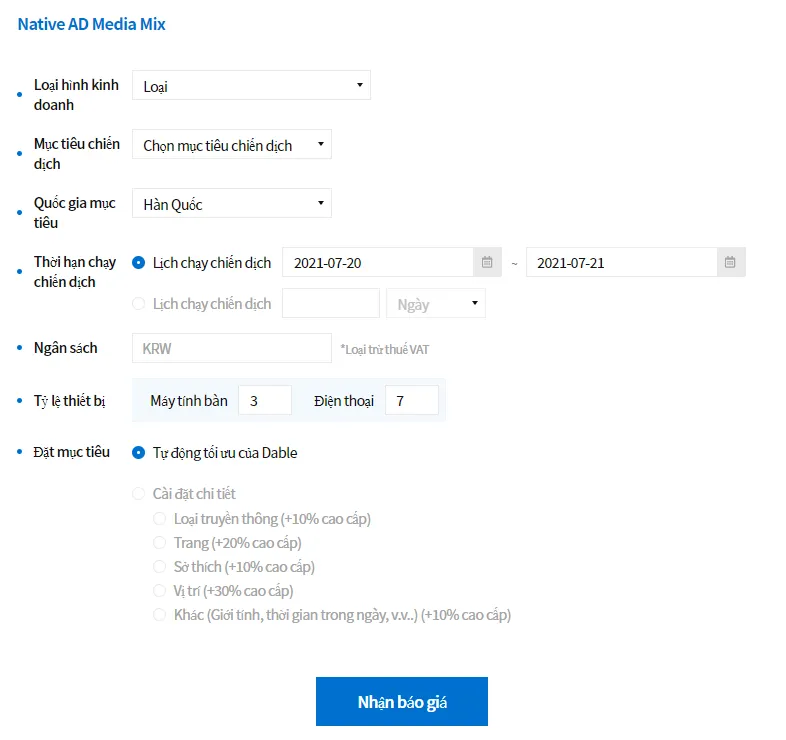Open the end date calendar icon
This screenshot has width=786, height=740.
(x=730, y=262)
